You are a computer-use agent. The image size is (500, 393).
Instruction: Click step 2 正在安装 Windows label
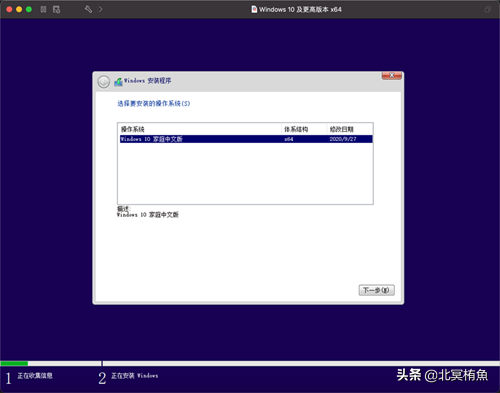tap(134, 376)
